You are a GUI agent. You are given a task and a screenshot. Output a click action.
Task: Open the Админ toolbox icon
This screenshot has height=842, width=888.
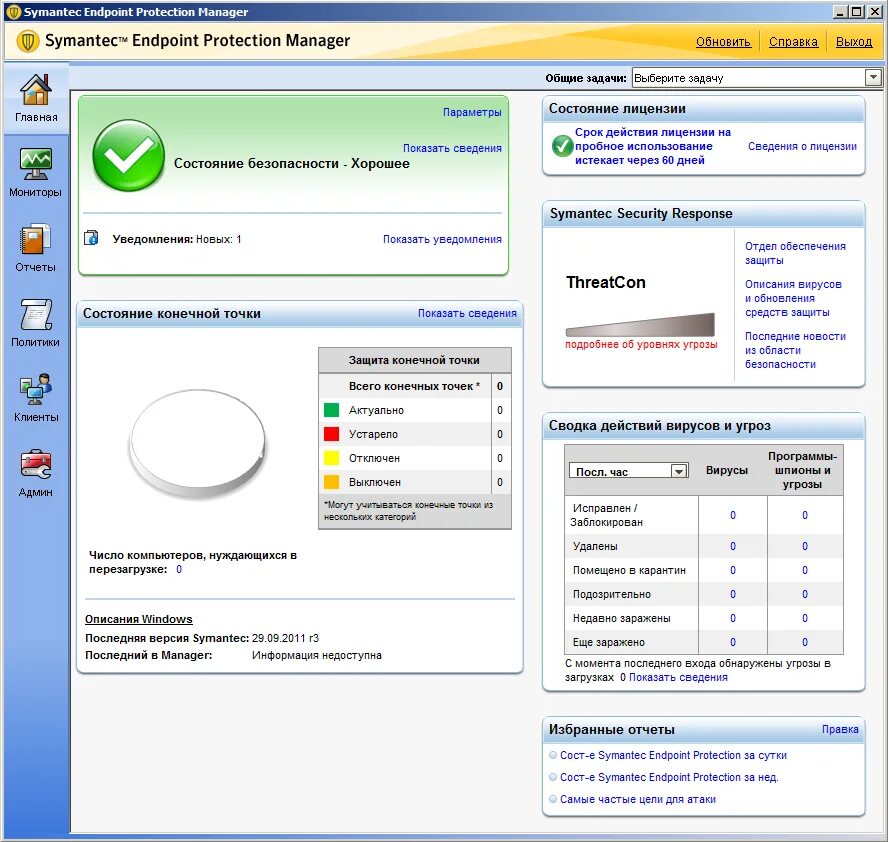(x=36, y=464)
